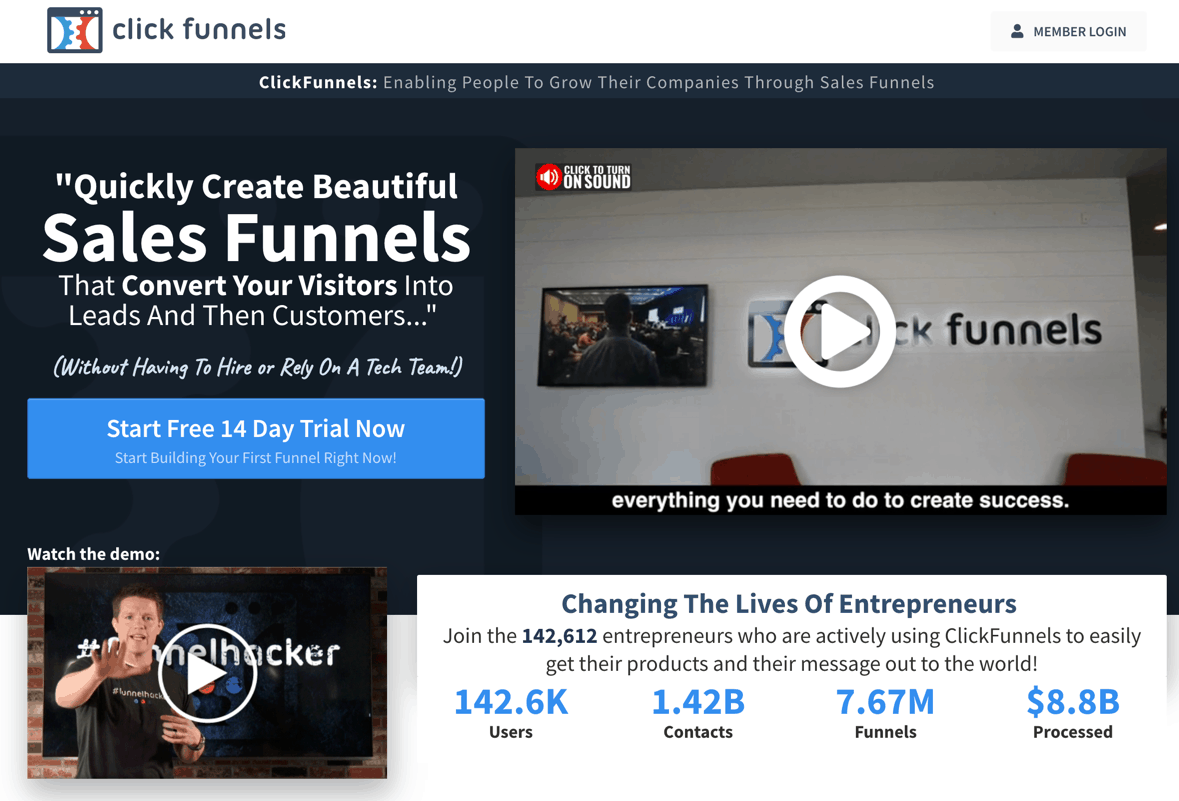Image resolution: width=1179 pixels, height=801 pixels.
Task: Click 'Without Having To Hire' handwritten text
Action: tap(257, 367)
